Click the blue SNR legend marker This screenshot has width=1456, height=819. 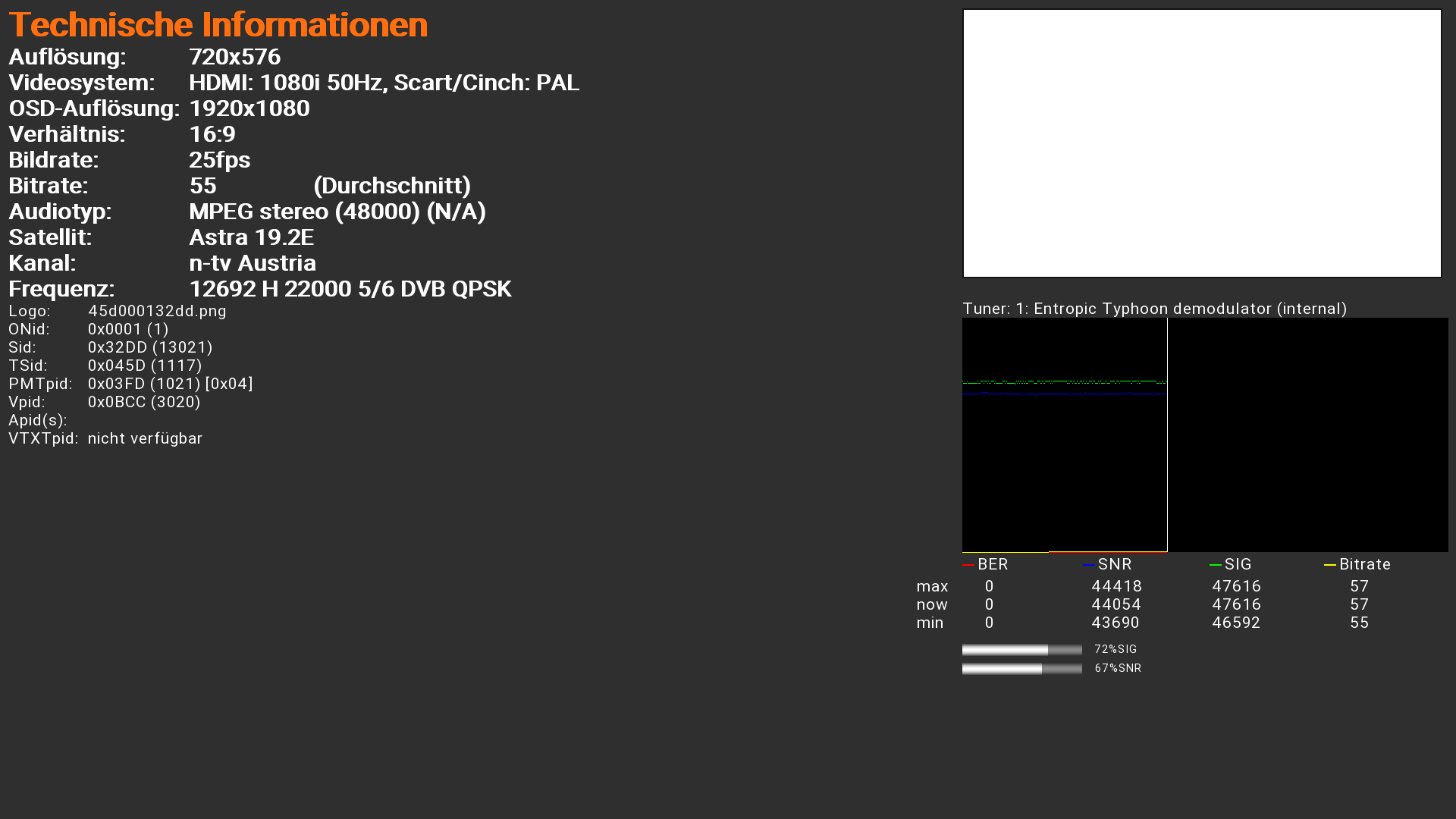click(x=1089, y=565)
